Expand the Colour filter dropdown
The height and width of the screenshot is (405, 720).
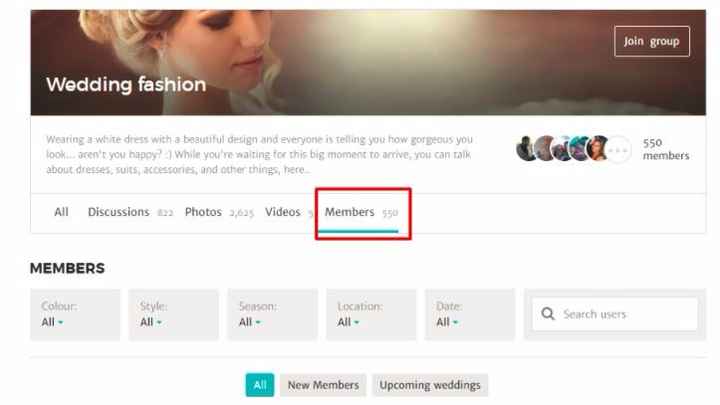pyautogui.click(x=75, y=314)
